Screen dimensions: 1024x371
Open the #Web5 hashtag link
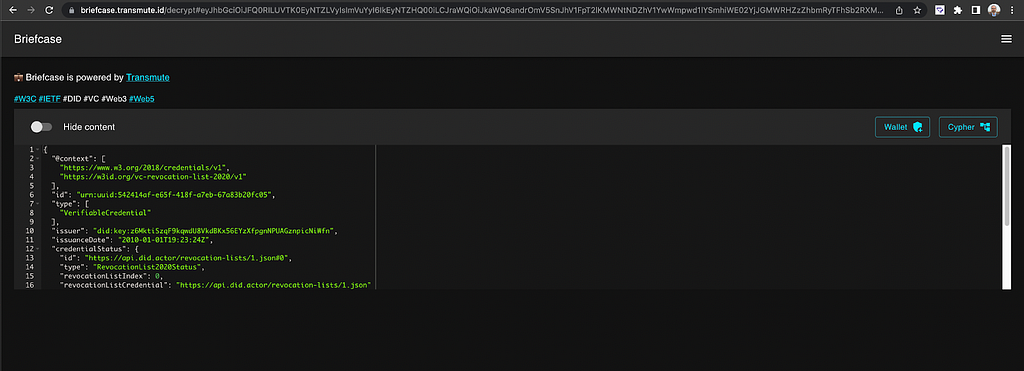pyautogui.click(x=142, y=99)
